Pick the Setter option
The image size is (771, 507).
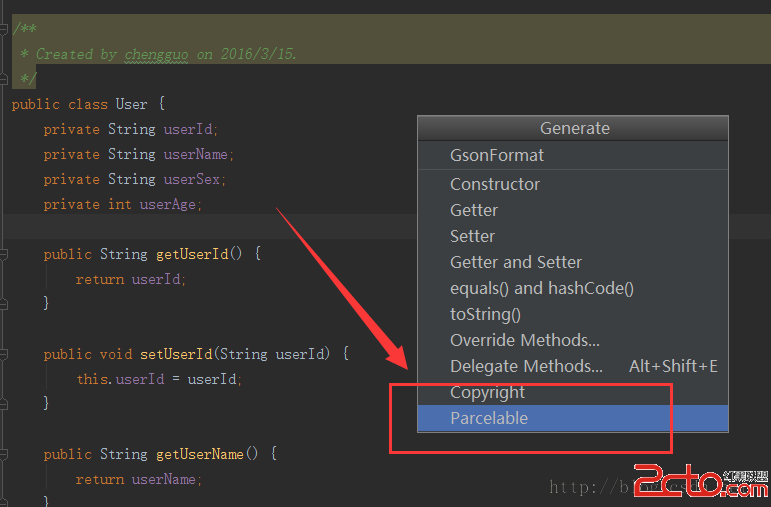point(473,236)
